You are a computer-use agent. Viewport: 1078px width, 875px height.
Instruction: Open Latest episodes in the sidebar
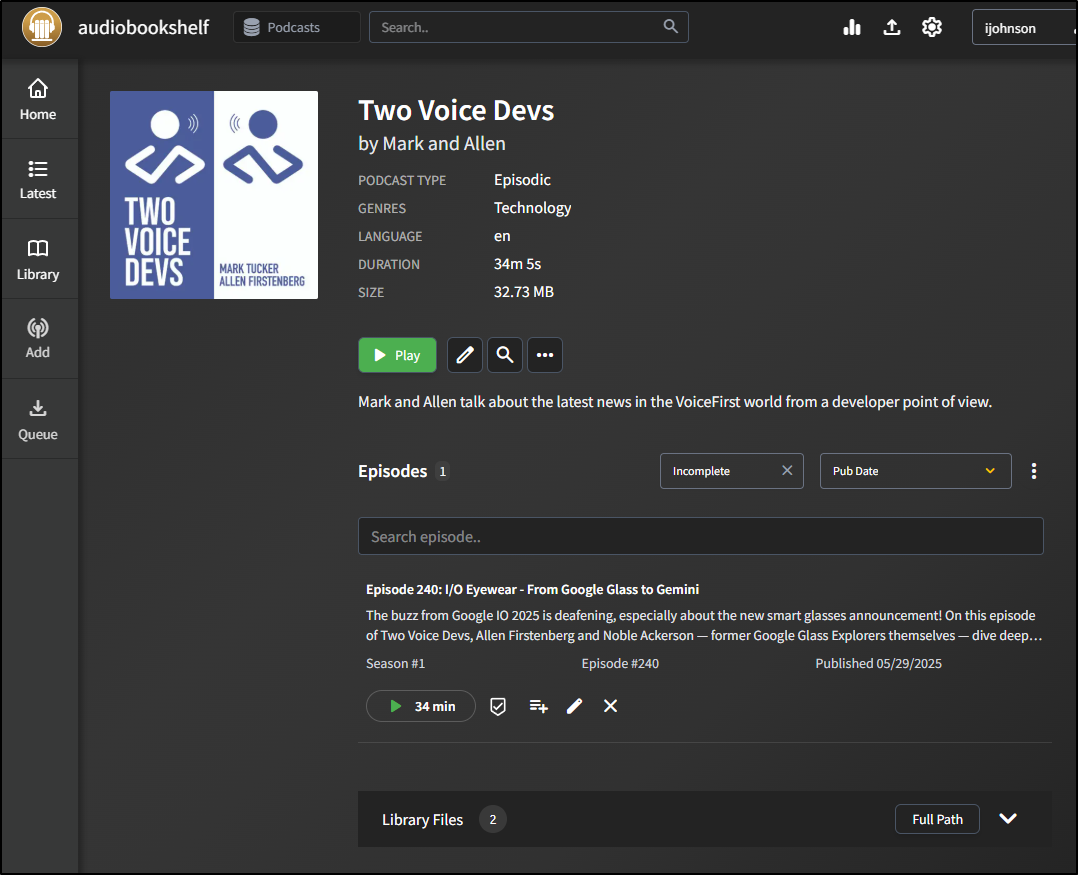click(x=38, y=179)
